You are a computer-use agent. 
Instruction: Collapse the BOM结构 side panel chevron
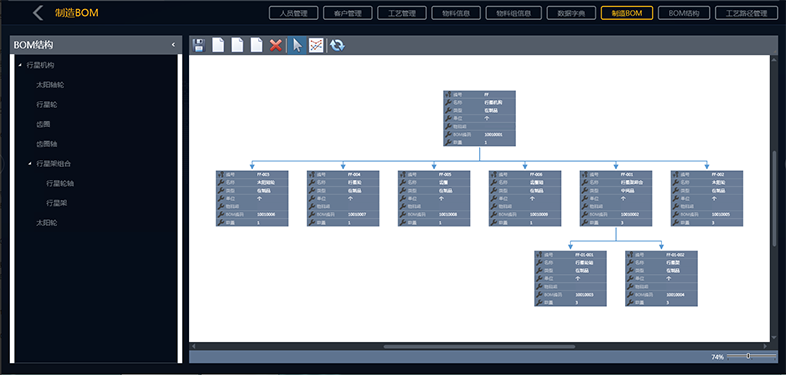click(x=173, y=45)
